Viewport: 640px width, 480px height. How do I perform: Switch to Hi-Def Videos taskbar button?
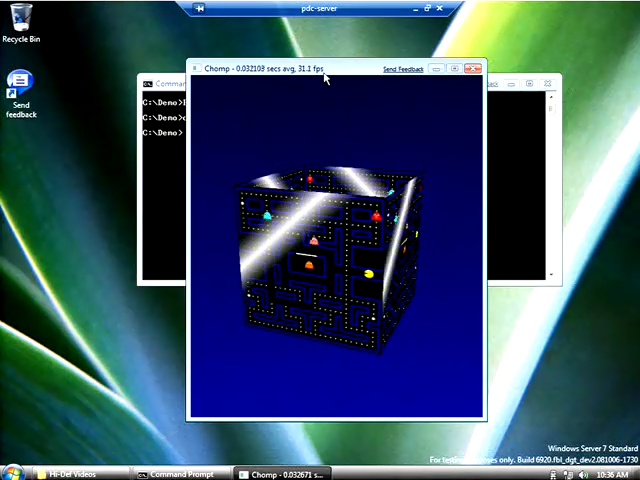click(80, 474)
